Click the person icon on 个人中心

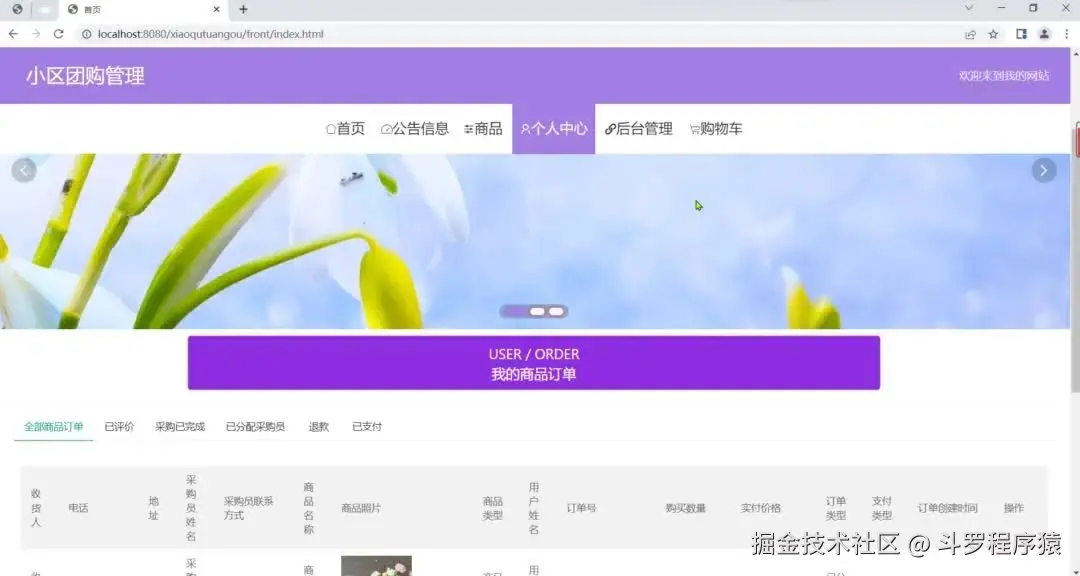coord(527,128)
